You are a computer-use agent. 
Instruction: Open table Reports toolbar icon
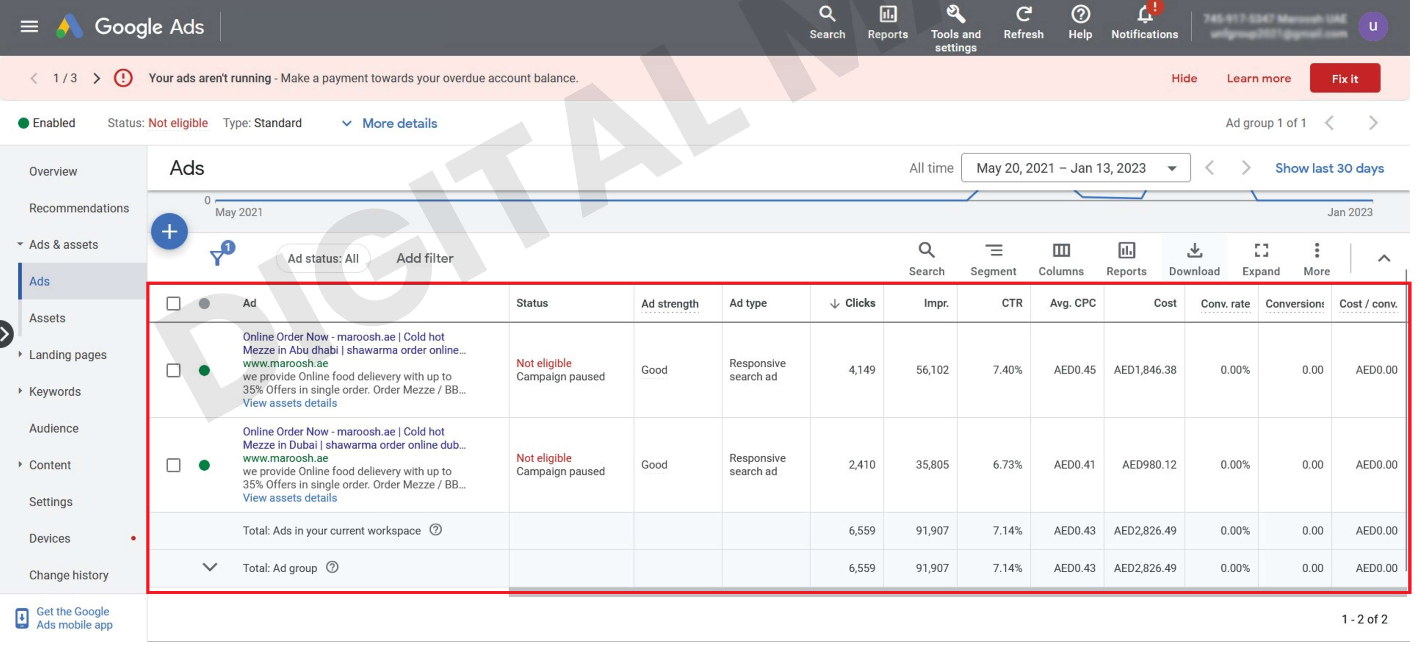pos(1126,259)
